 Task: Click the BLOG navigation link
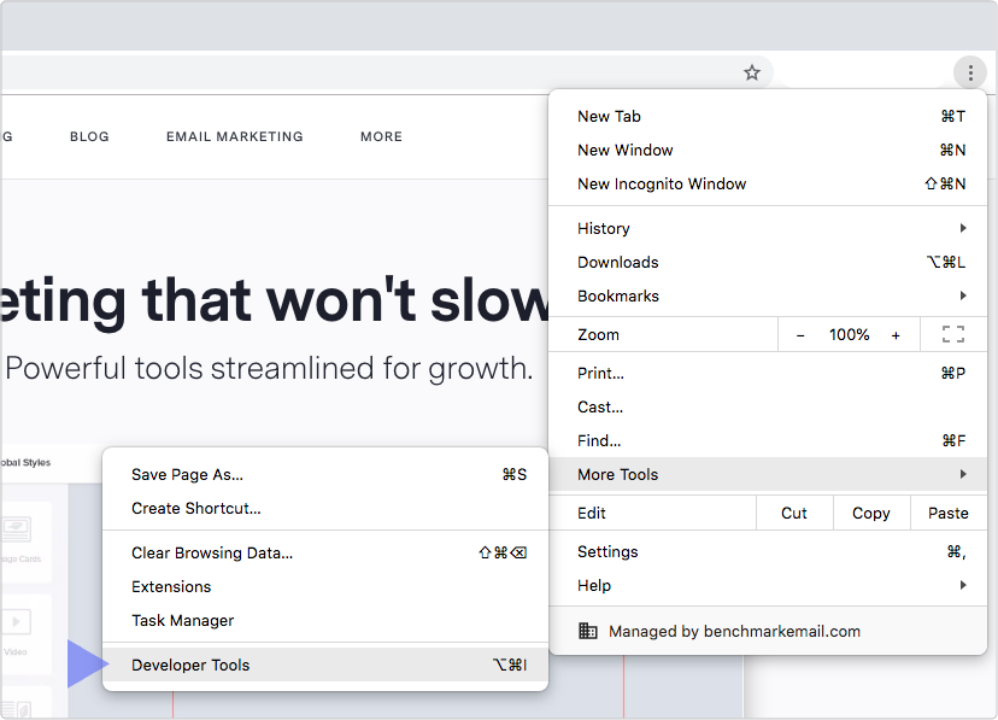click(x=89, y=136)
